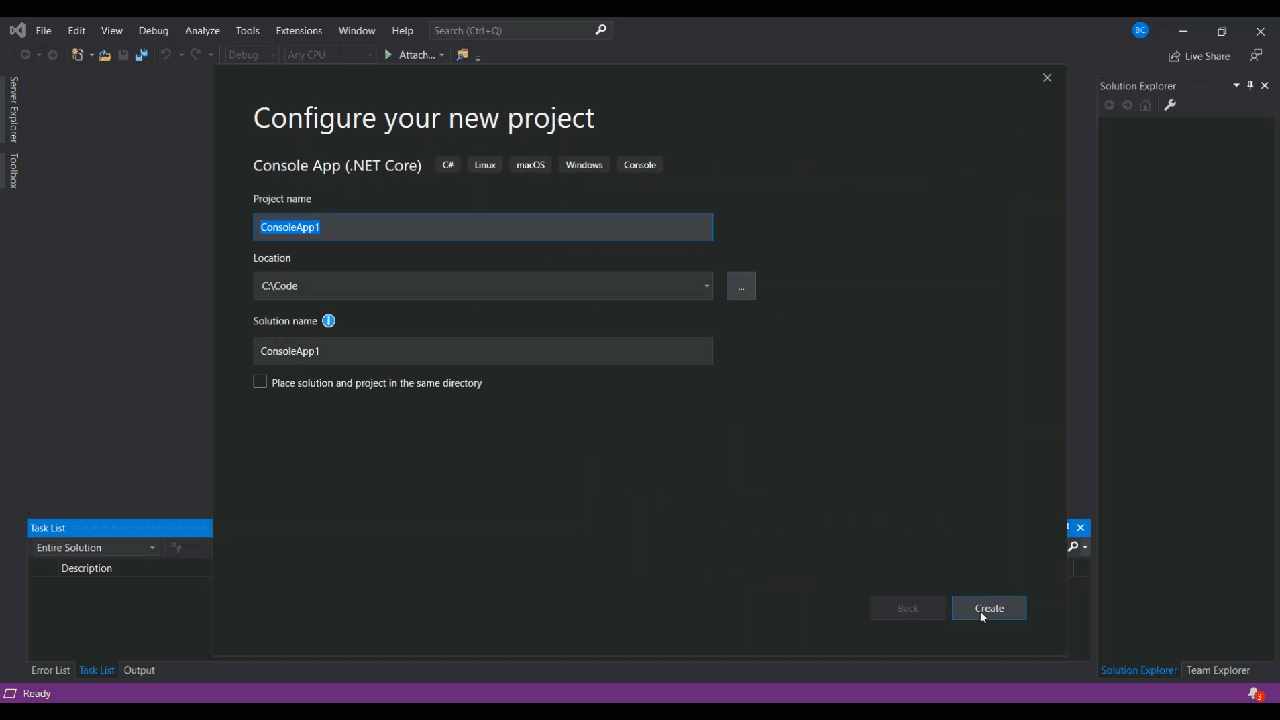
Task: Switch to the Task List tab
Action: [x=97, y=670]
